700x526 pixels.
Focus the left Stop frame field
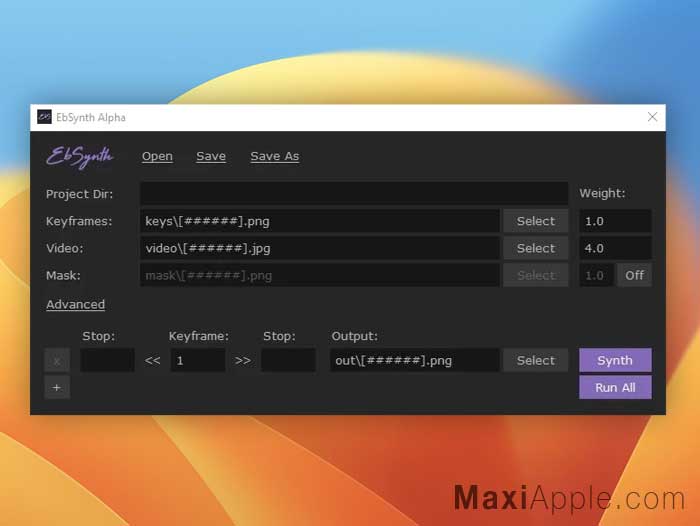tap(107, 360)
